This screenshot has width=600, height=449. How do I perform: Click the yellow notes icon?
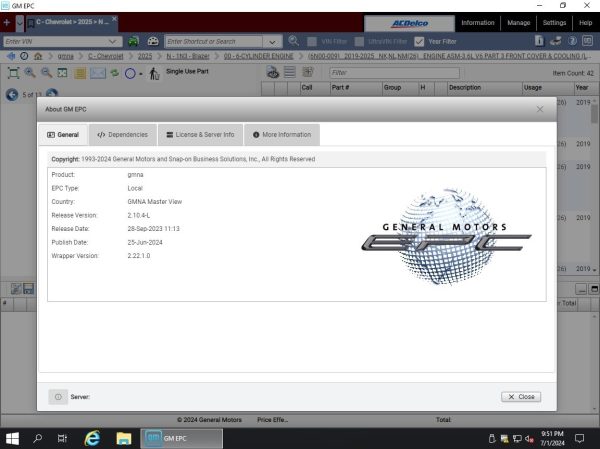point(80,73)
